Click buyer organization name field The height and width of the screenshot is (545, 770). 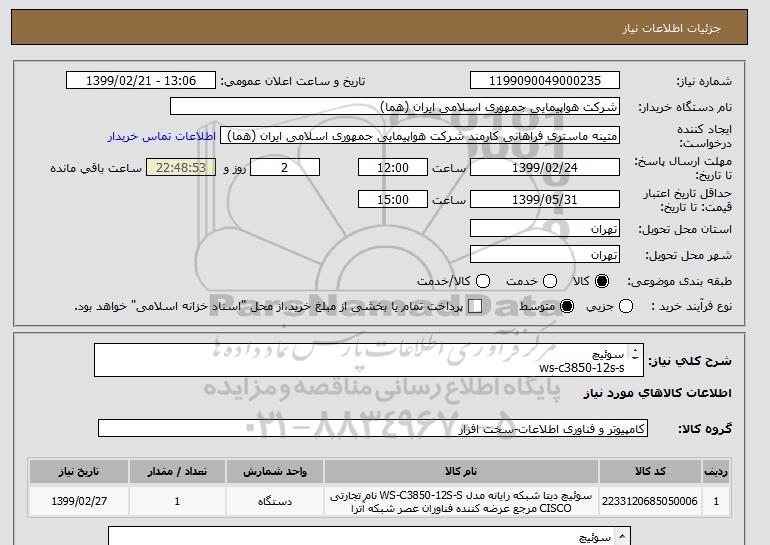395,107
